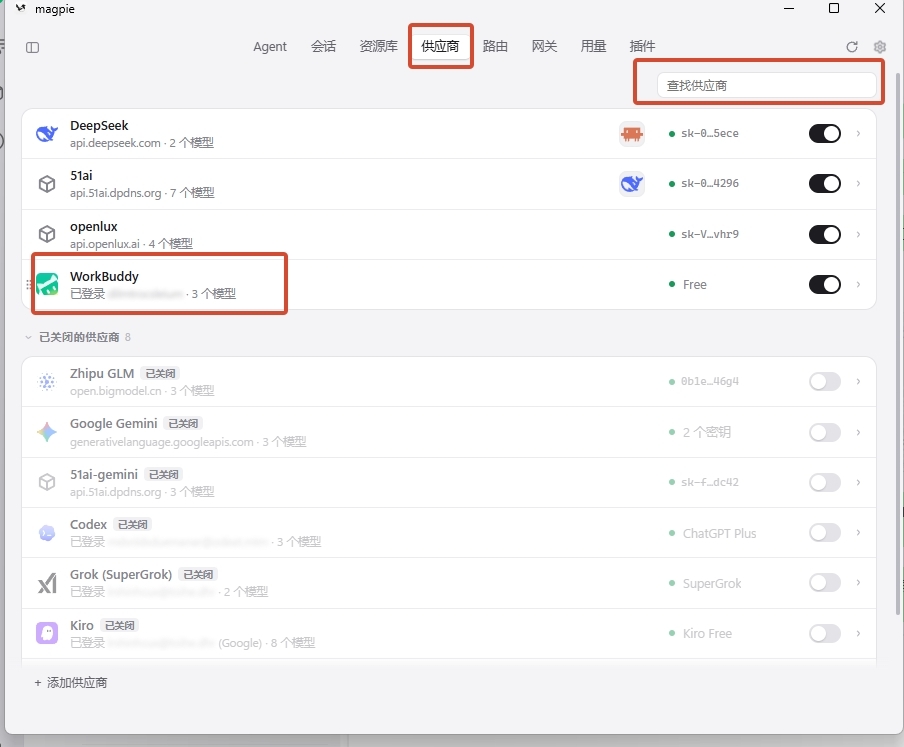The width and height of the screenshot is (904, 747).
Task: Switch to the Agent tab
Action: point(270,47)
